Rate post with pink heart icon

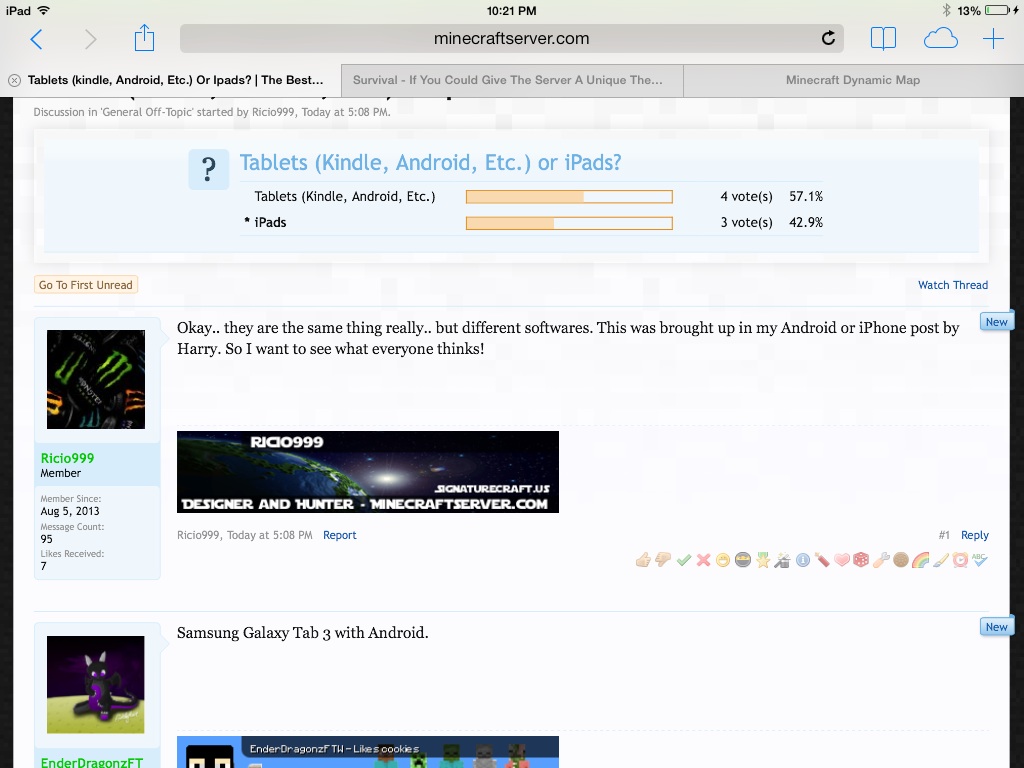point(842,560)
